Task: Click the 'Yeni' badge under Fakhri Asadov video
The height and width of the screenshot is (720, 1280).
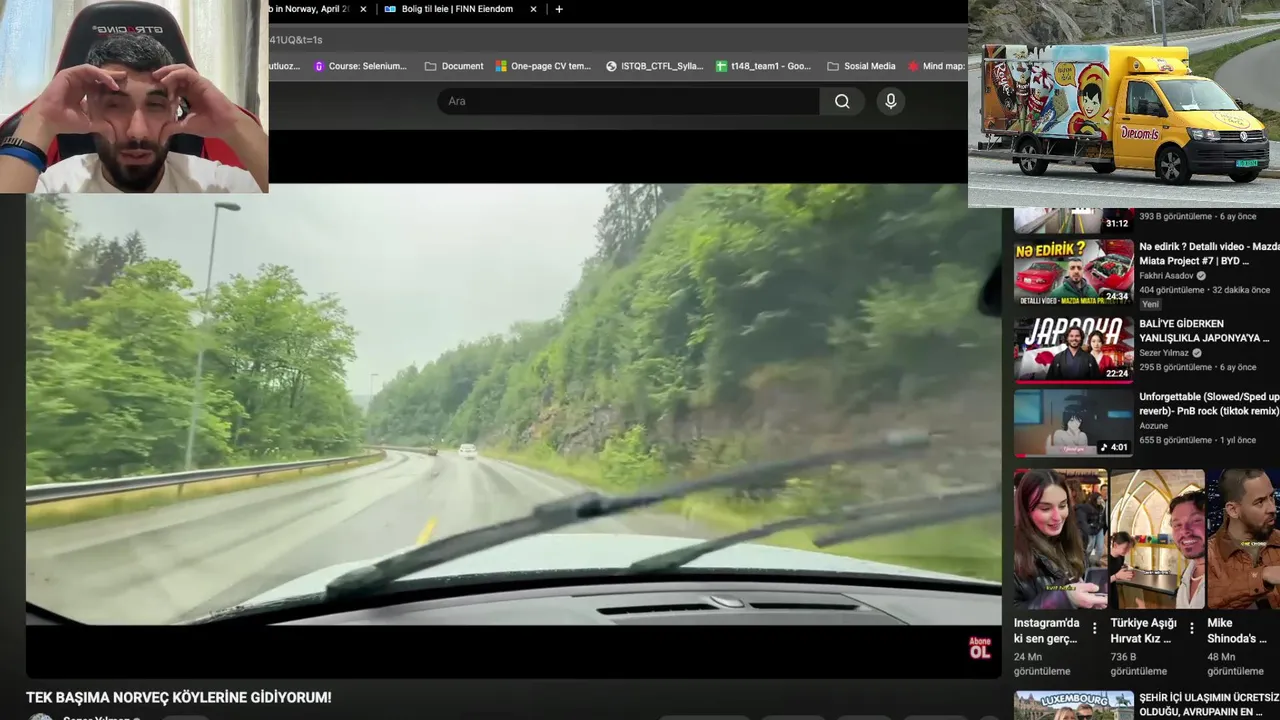Action: 1151,304
